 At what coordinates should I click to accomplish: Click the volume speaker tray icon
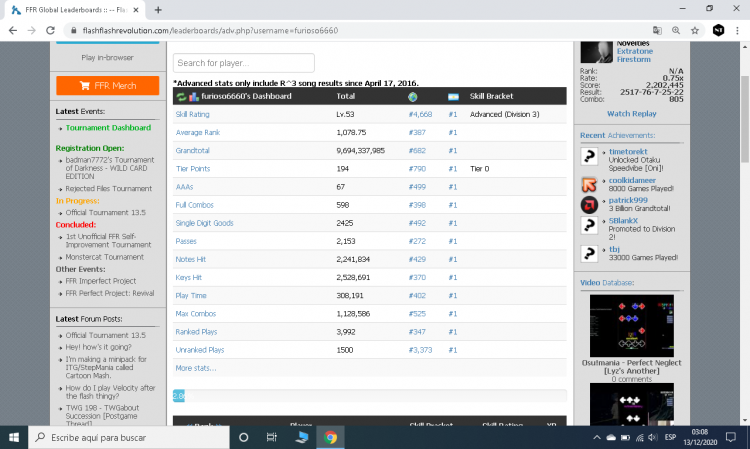tap(653, 437)
